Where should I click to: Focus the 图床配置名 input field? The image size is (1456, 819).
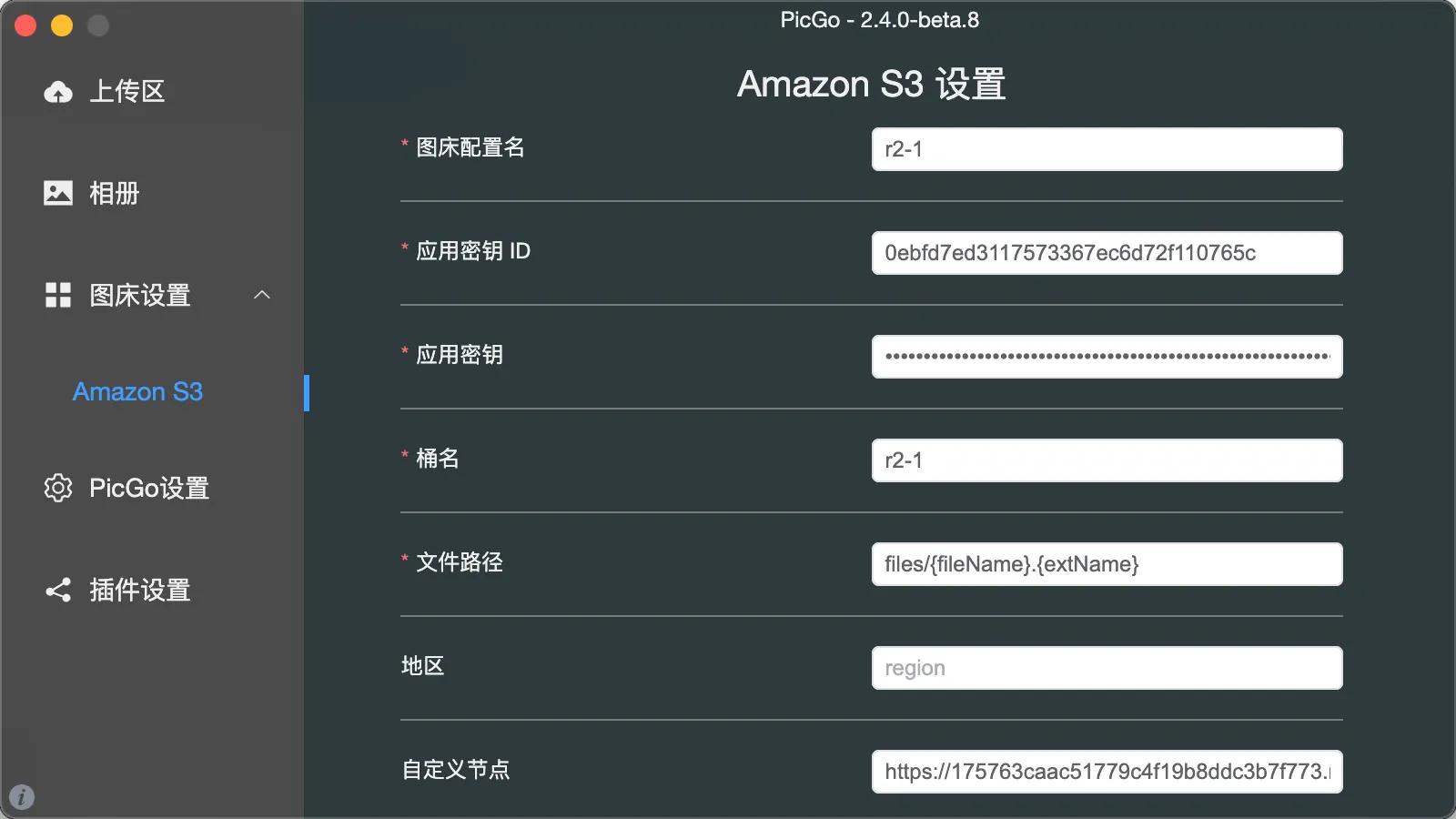pyautogui.click(x=1107, y=149)
